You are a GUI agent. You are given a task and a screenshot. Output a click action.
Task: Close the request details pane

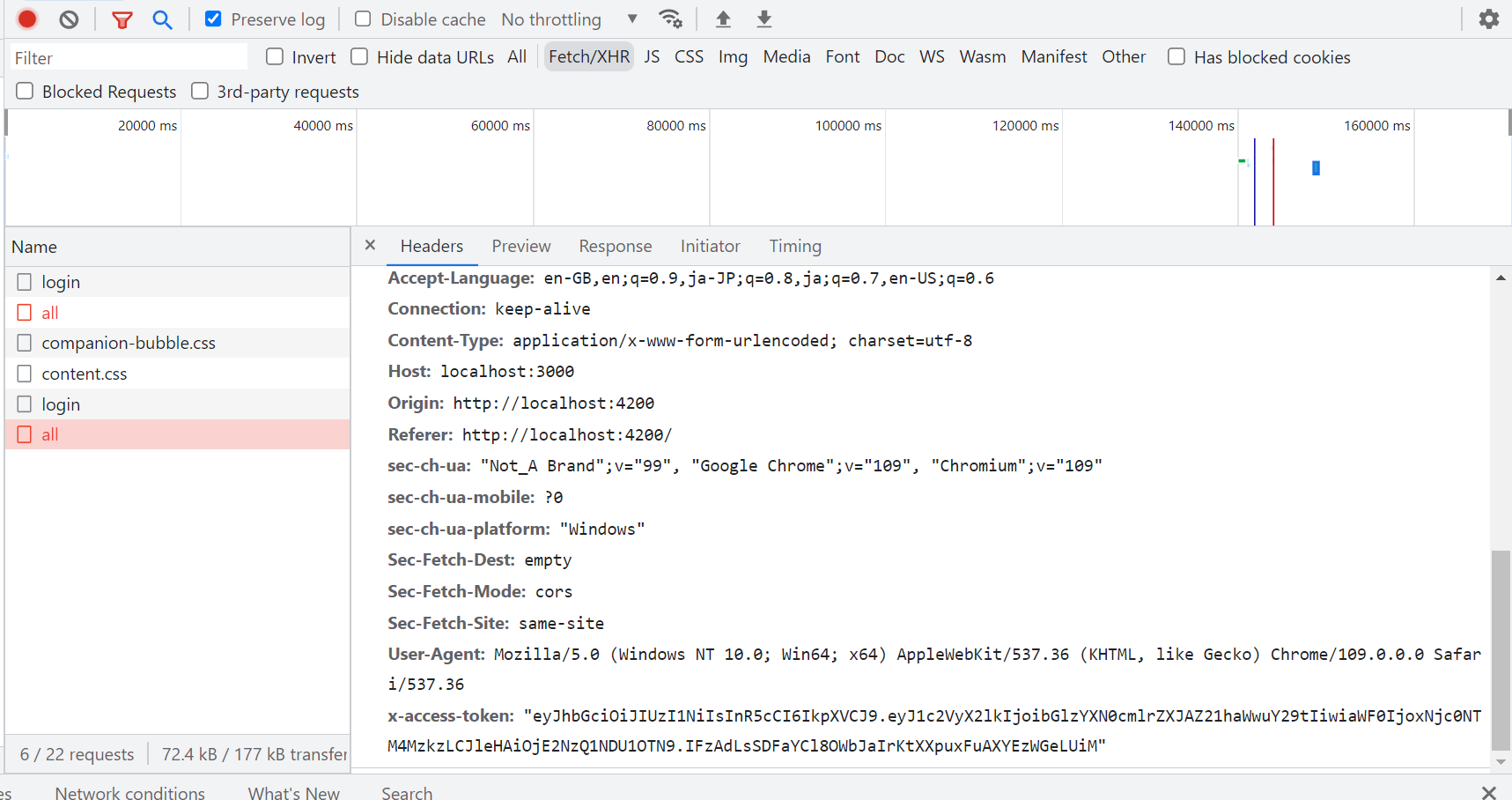[x=370, y=245]
